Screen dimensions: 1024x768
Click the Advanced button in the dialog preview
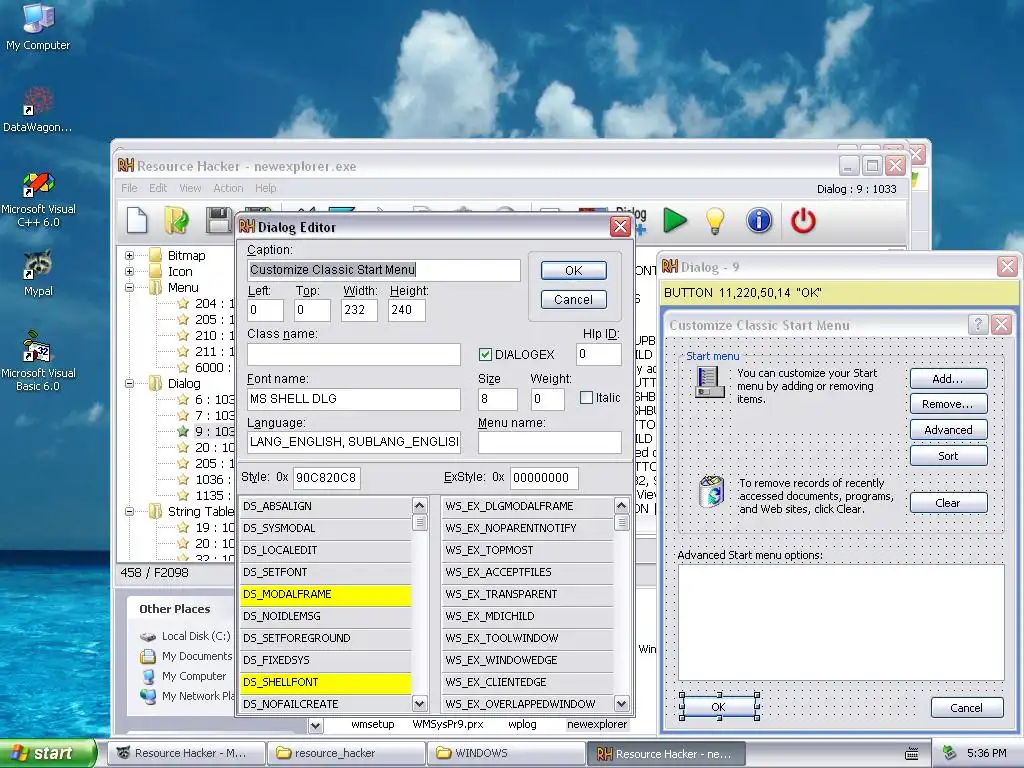click(x=948, y=430)
